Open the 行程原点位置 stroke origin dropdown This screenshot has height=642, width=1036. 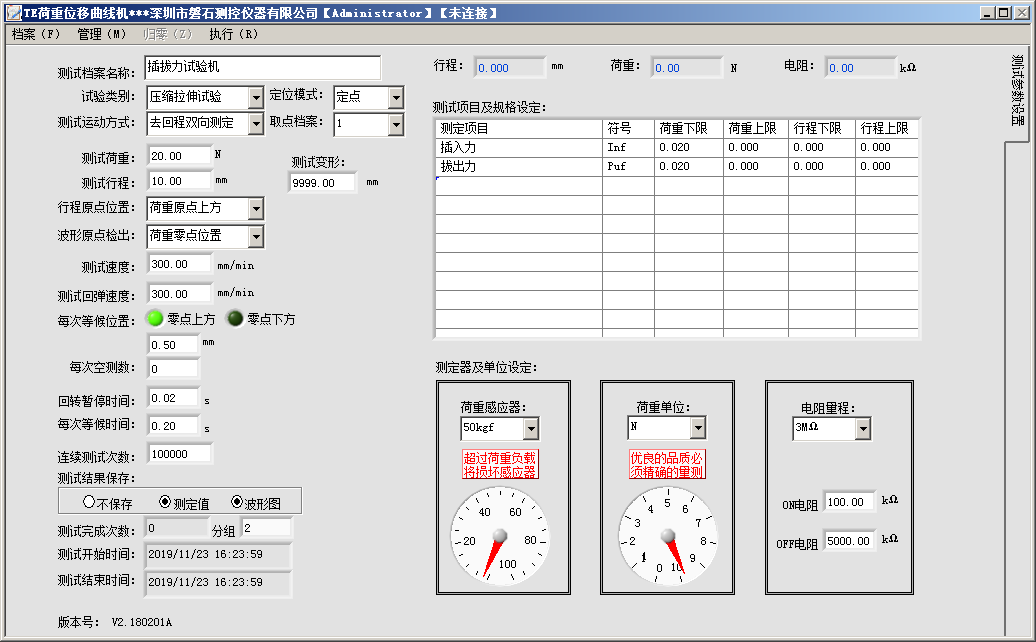(x=257, y=209)
